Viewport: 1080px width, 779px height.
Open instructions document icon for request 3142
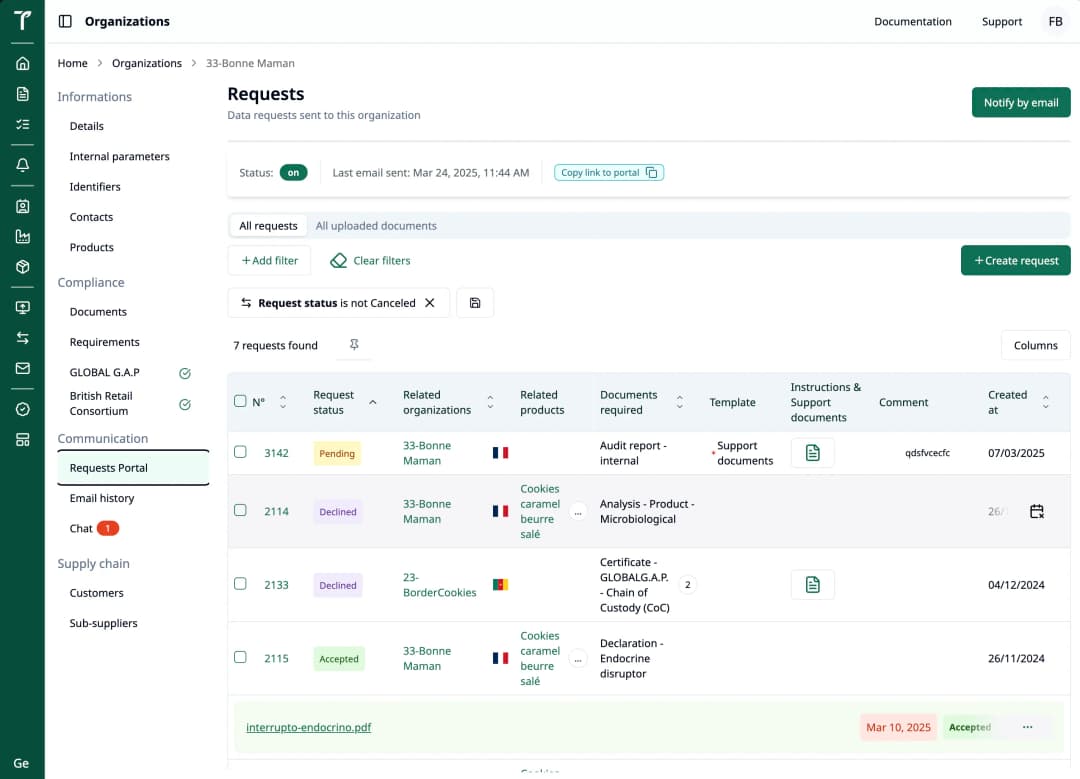[x=812, y=453]
